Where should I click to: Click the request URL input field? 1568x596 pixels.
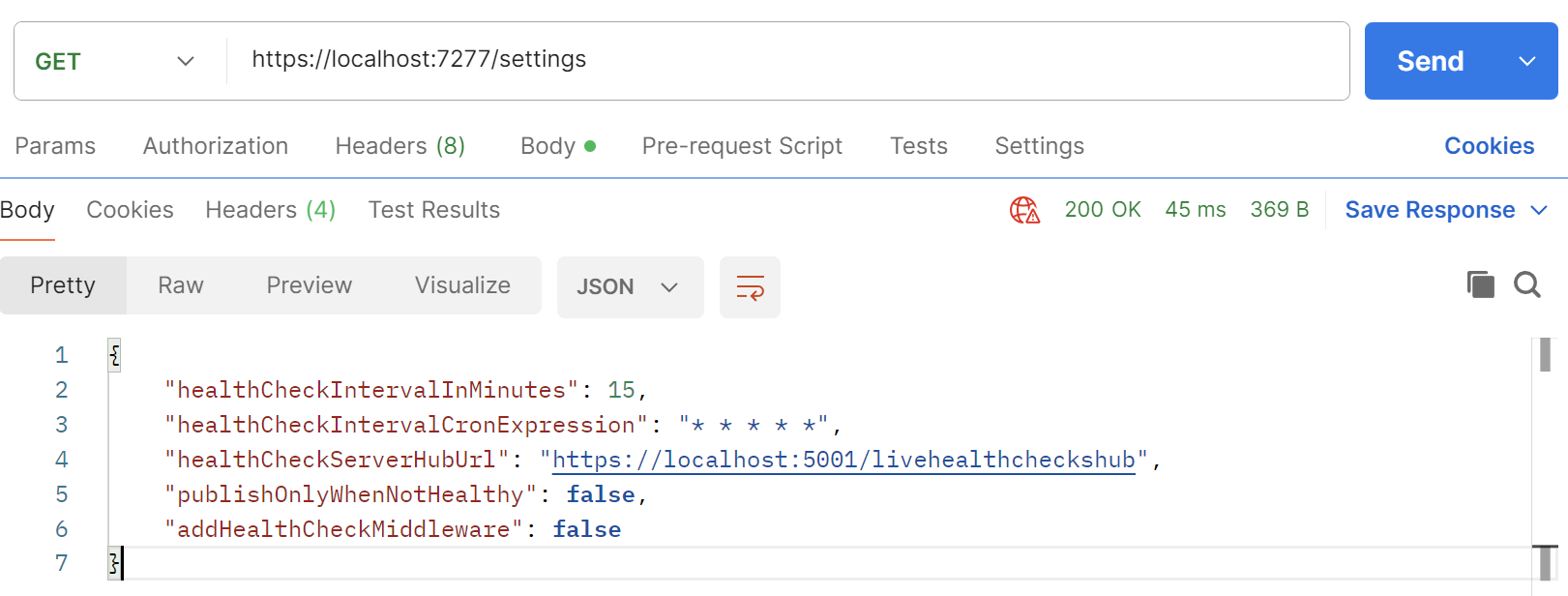[787, 61]
